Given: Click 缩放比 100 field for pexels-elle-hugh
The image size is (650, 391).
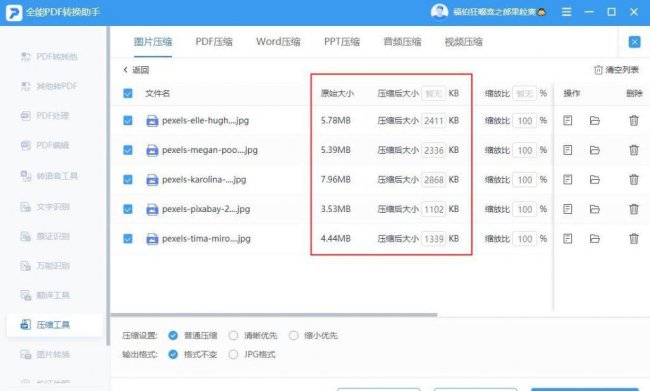Looking at the screenshot, I should click(x=525, y=121).
